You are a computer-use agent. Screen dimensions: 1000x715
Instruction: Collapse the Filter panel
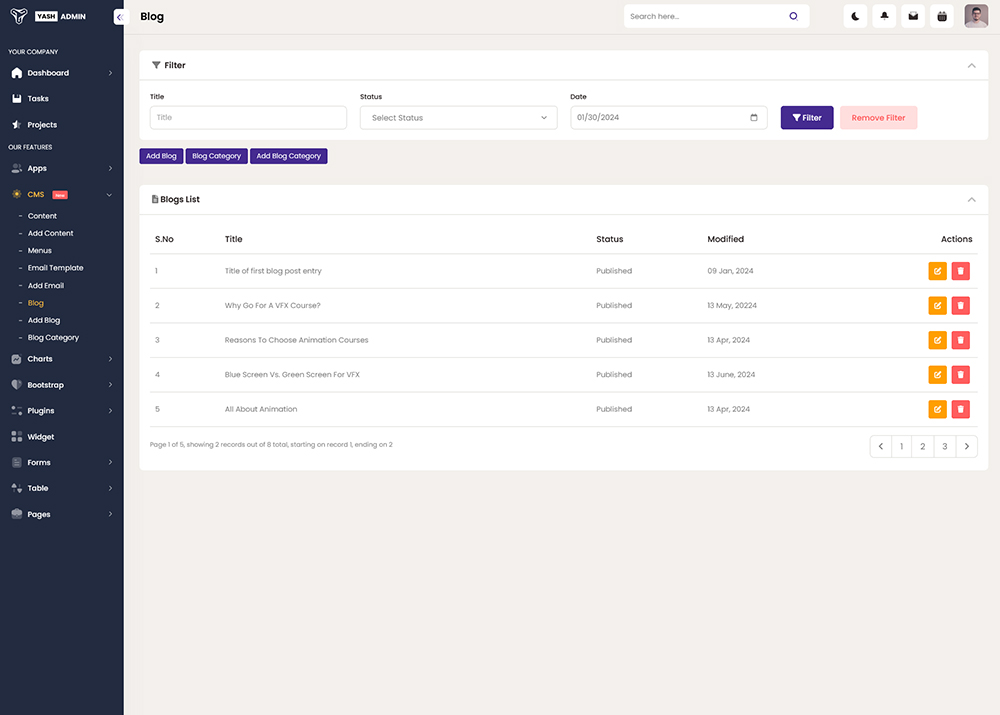tap(971, 66)
